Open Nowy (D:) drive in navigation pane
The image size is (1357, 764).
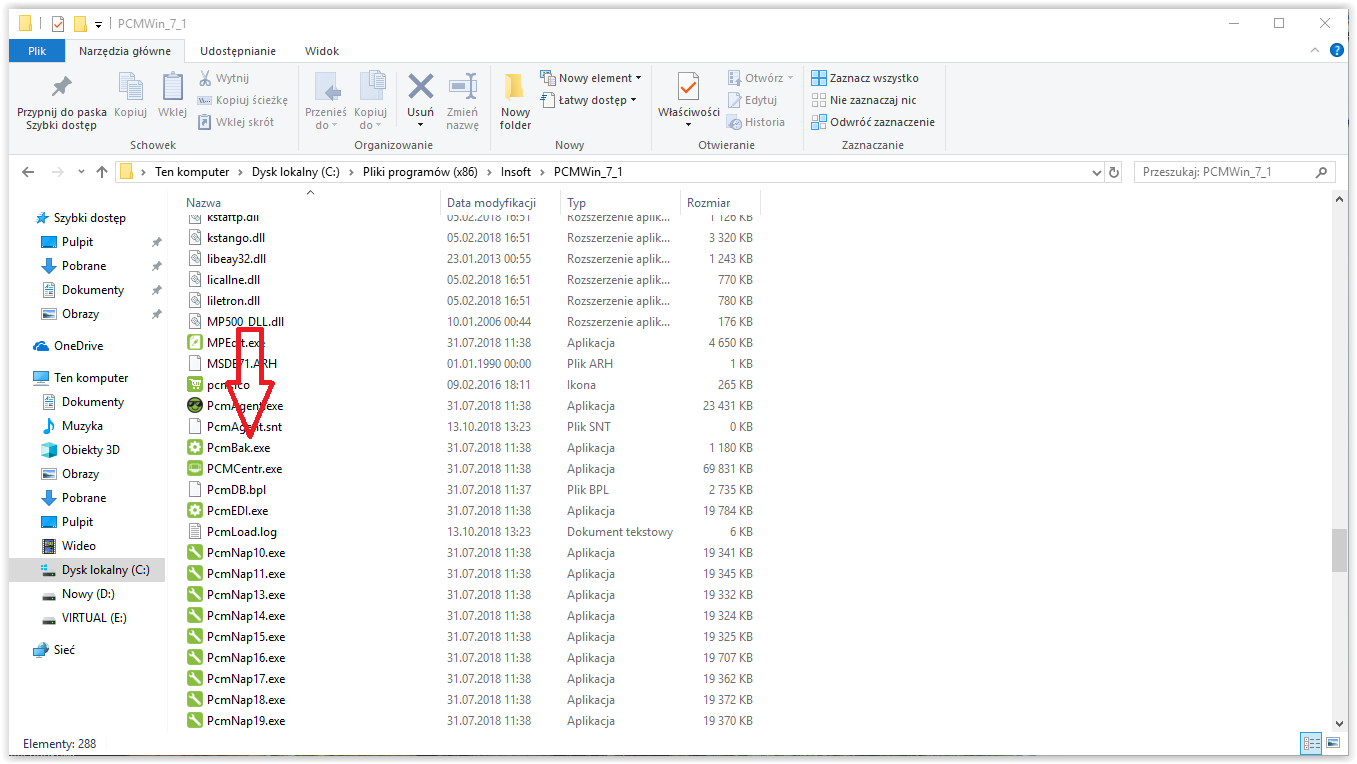88,594
